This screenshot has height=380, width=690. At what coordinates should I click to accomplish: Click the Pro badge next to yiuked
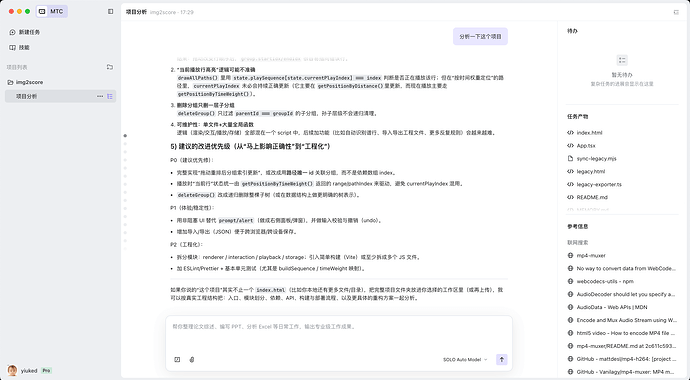(x=46, y=371)
